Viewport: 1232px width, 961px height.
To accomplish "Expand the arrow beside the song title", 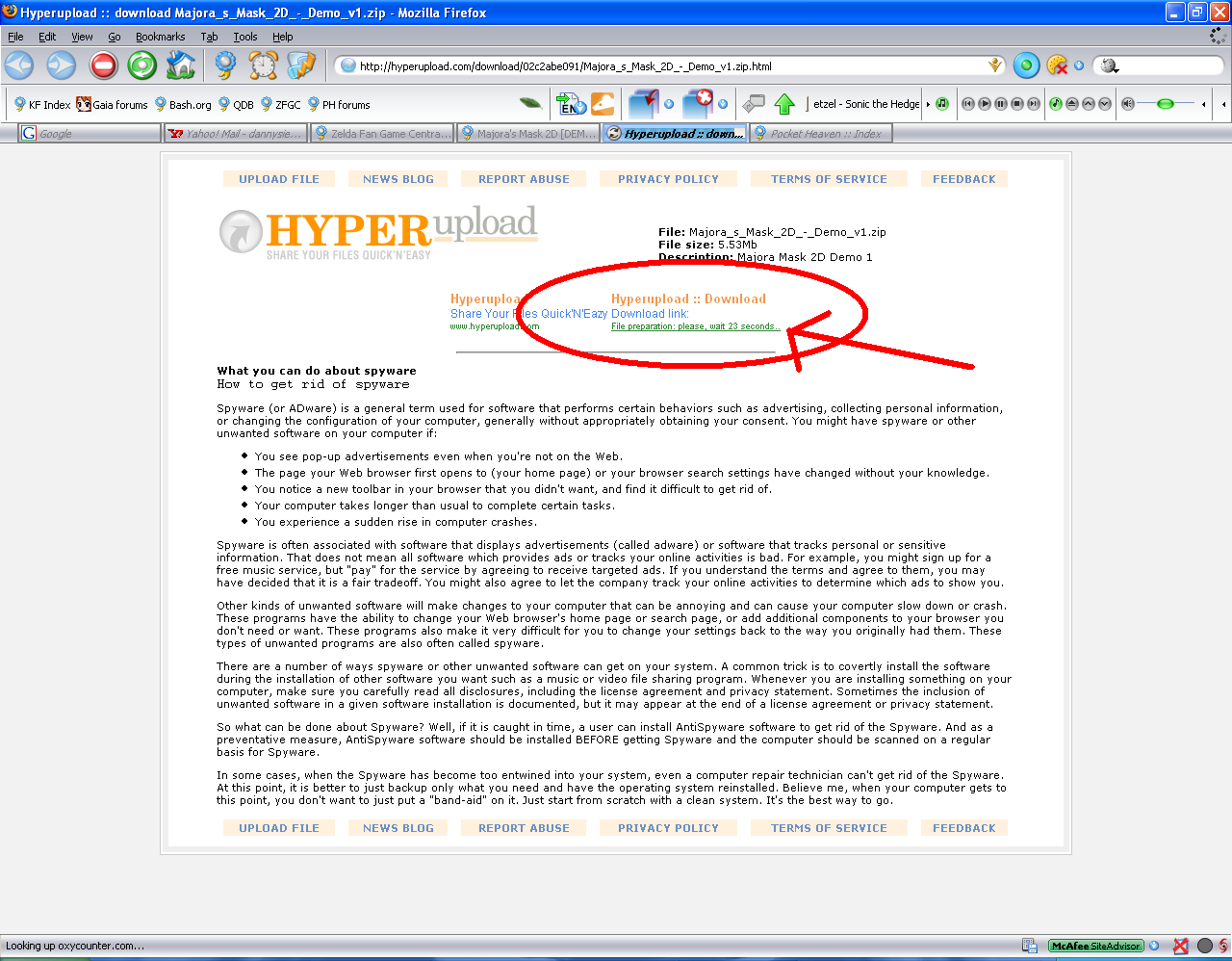I will coord(928,104).
